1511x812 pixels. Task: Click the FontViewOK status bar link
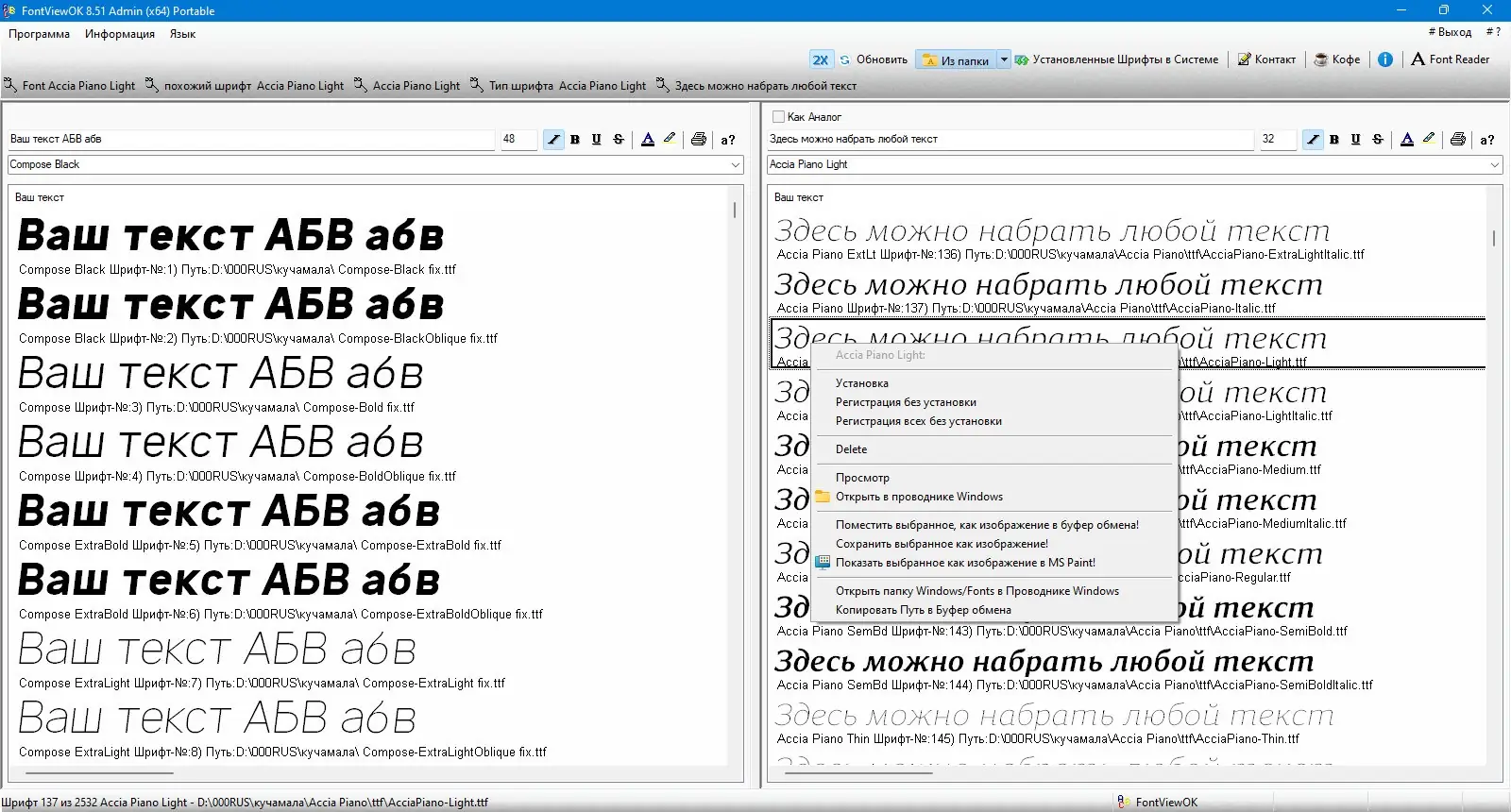pyautogui.click(x=1157, y=803)
